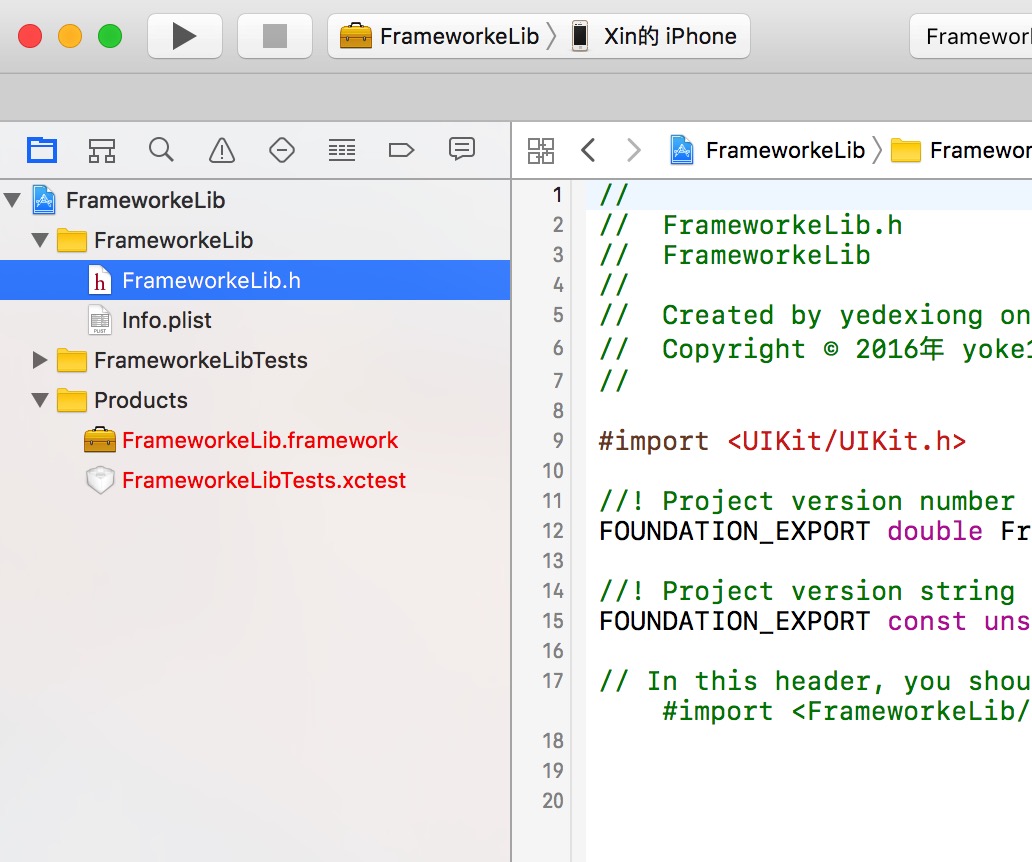Image resolution: width=1032 pixels, height=862 pixels.
Task: Expand the FrameworkeLibTests folder
Action: 40,360
